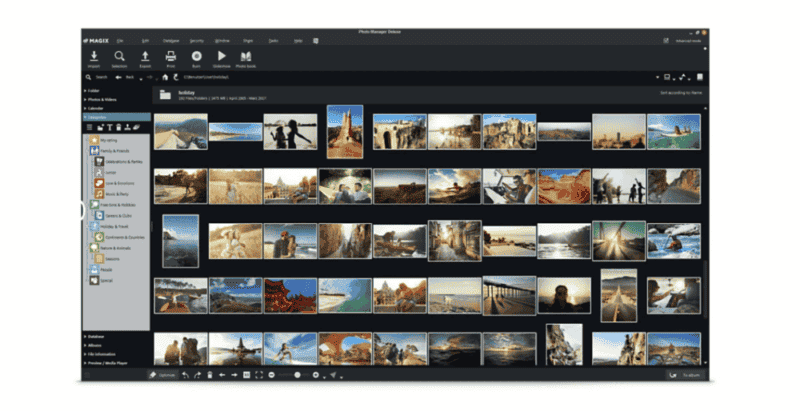800x411 pixels.
Task: Open the Security menu
Action: click(x=196, y=41)
